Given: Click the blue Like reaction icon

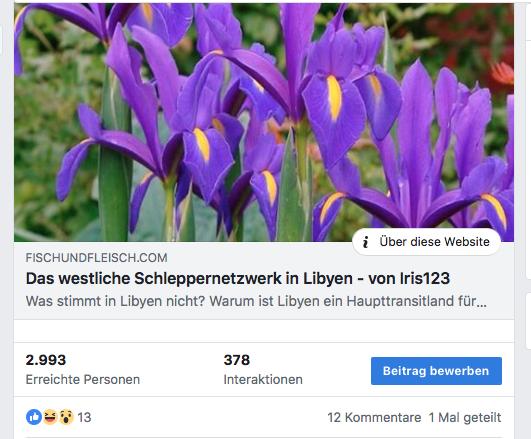Looking at the screenshot, I should pos(34,417).
